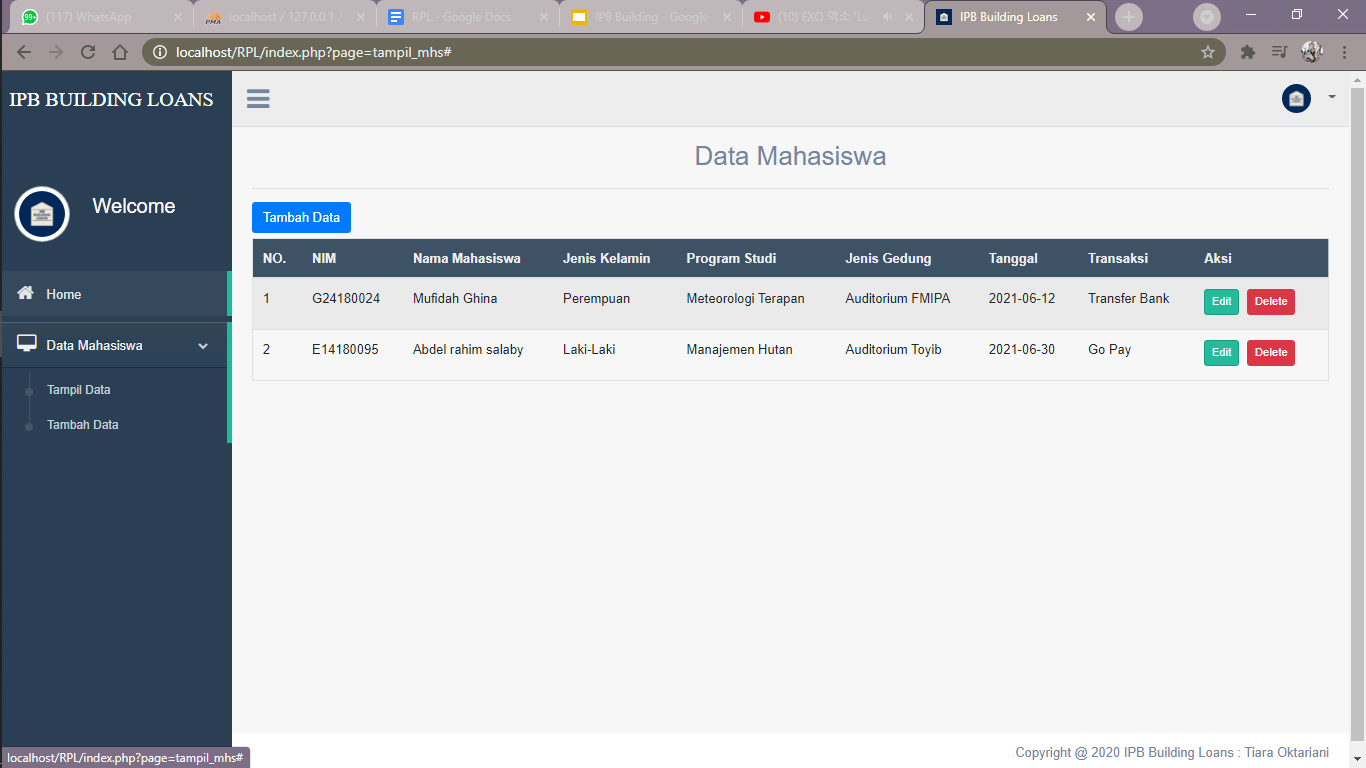Click the Tambah Data blue button
This screenshot has height=768, width=1366.
coord(301,217)
